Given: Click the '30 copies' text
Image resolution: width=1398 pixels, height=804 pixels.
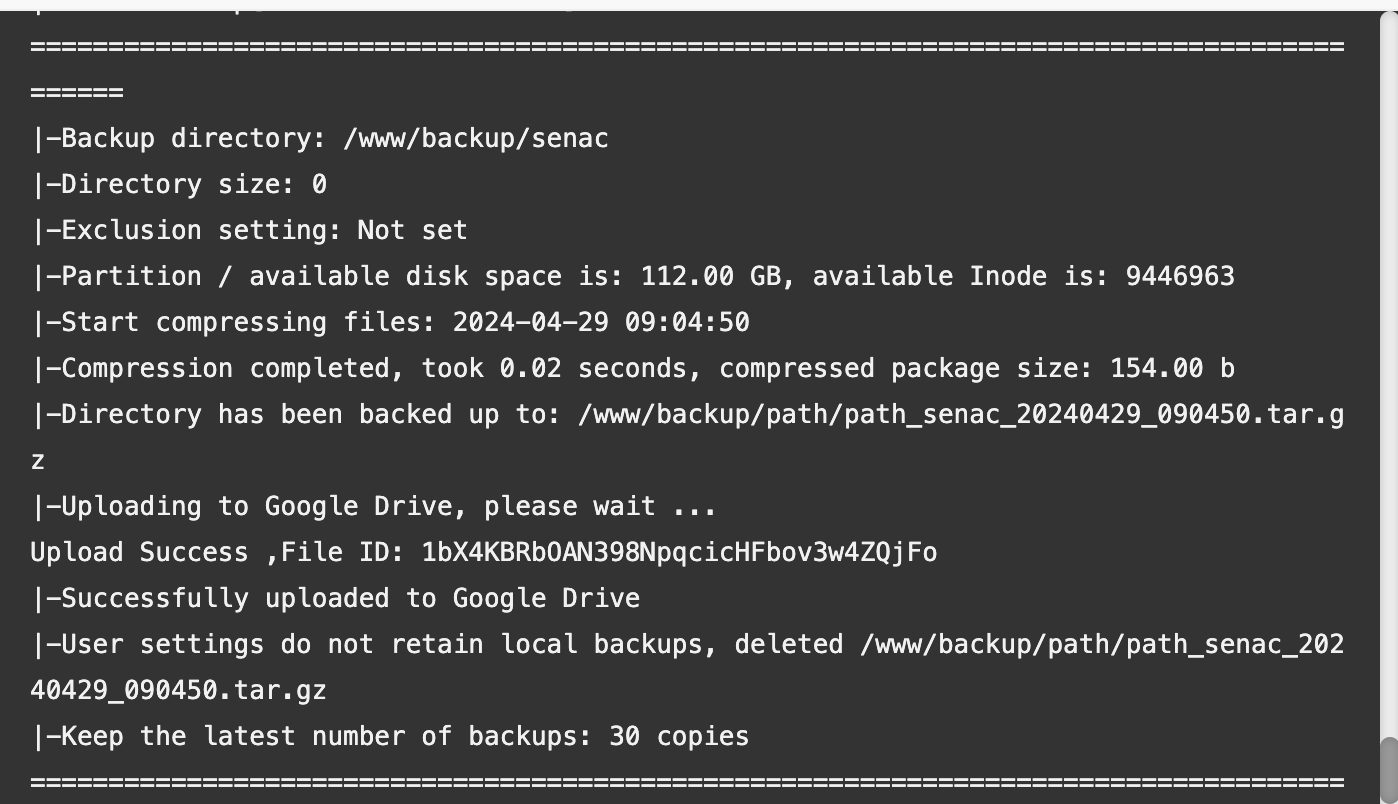Looking at the screenshot, I should (x=679, y=736).
